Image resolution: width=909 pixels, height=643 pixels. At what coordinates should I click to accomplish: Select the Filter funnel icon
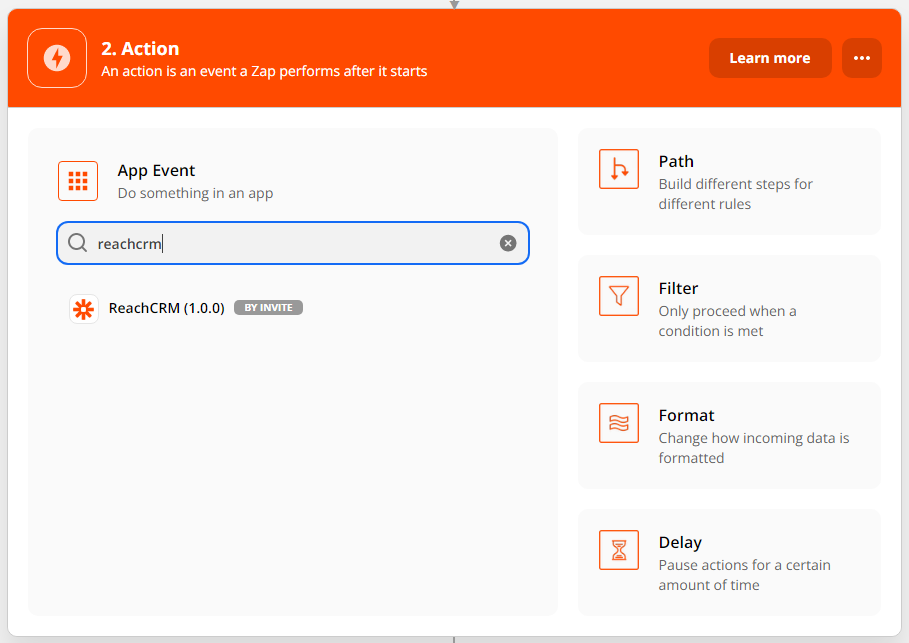(618, 296)
